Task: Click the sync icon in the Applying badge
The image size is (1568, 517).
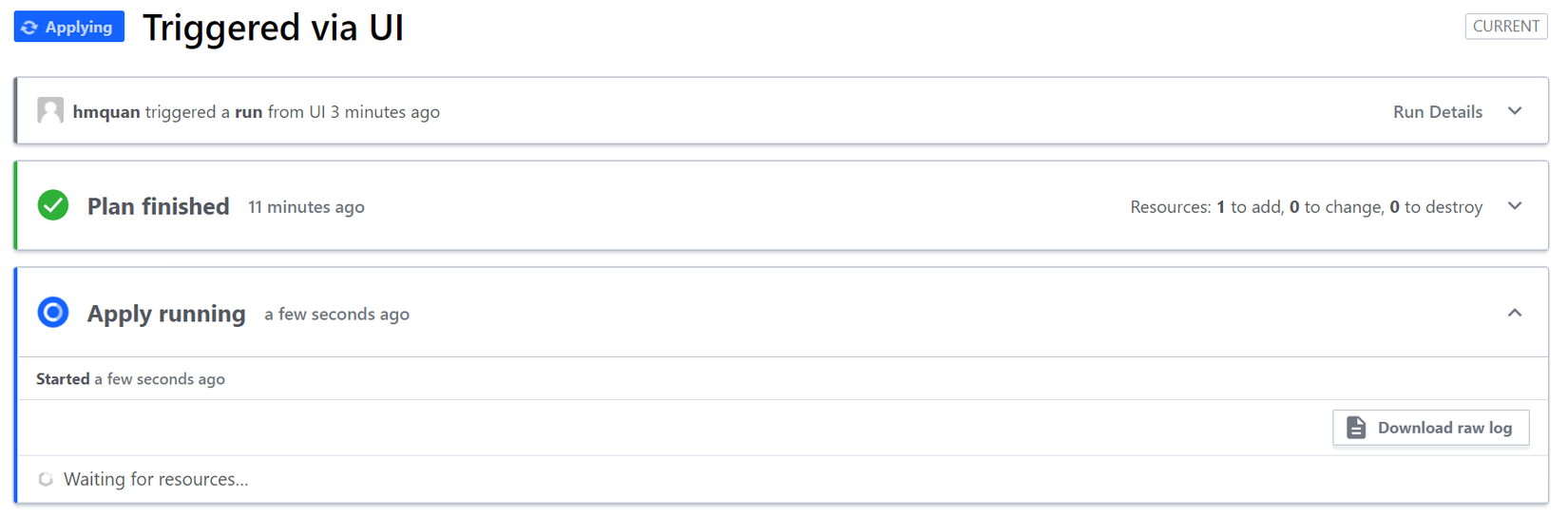Action: pyautogui.click(x=29, y=28)
